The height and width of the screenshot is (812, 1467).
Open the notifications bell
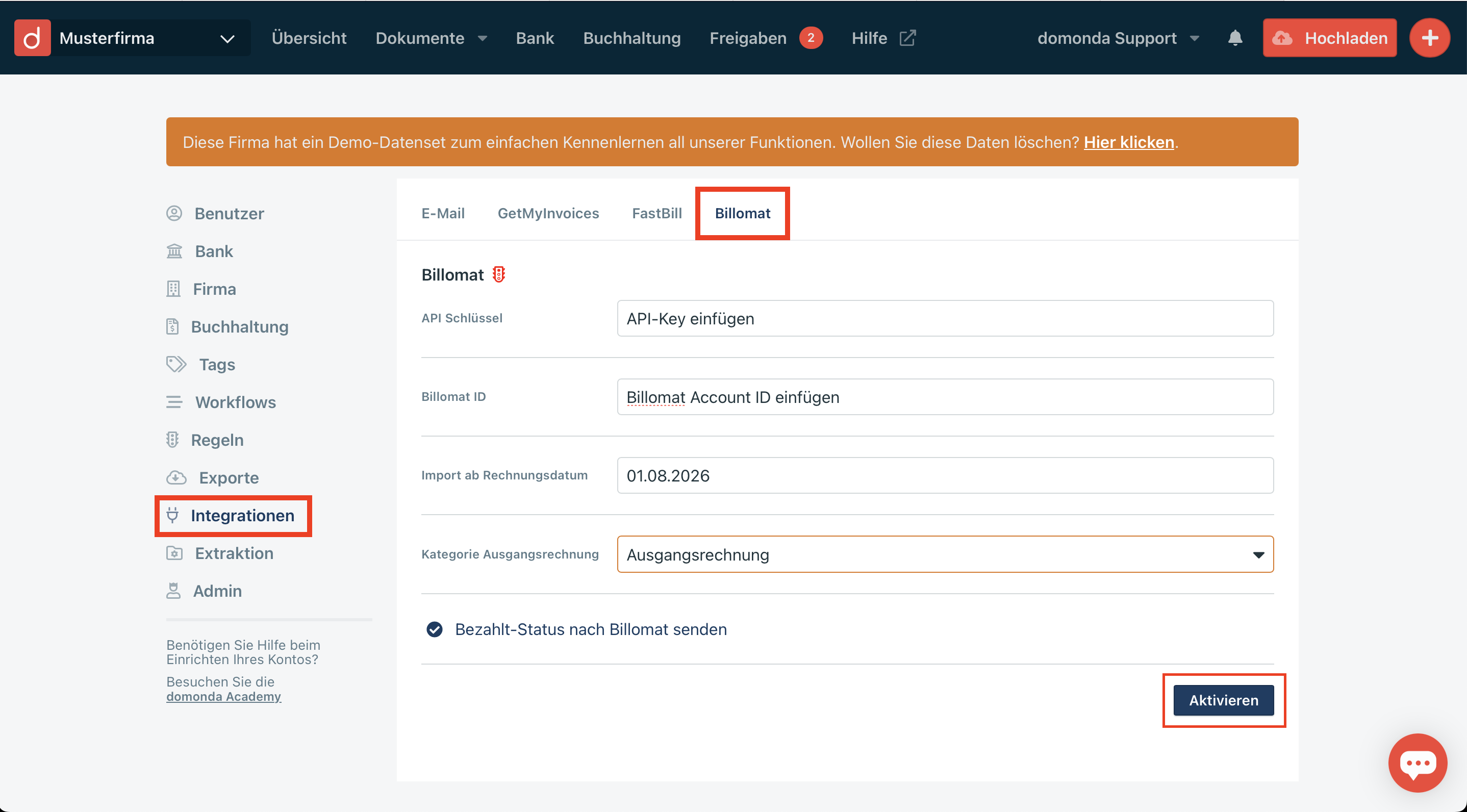[x=1234, y=38]
